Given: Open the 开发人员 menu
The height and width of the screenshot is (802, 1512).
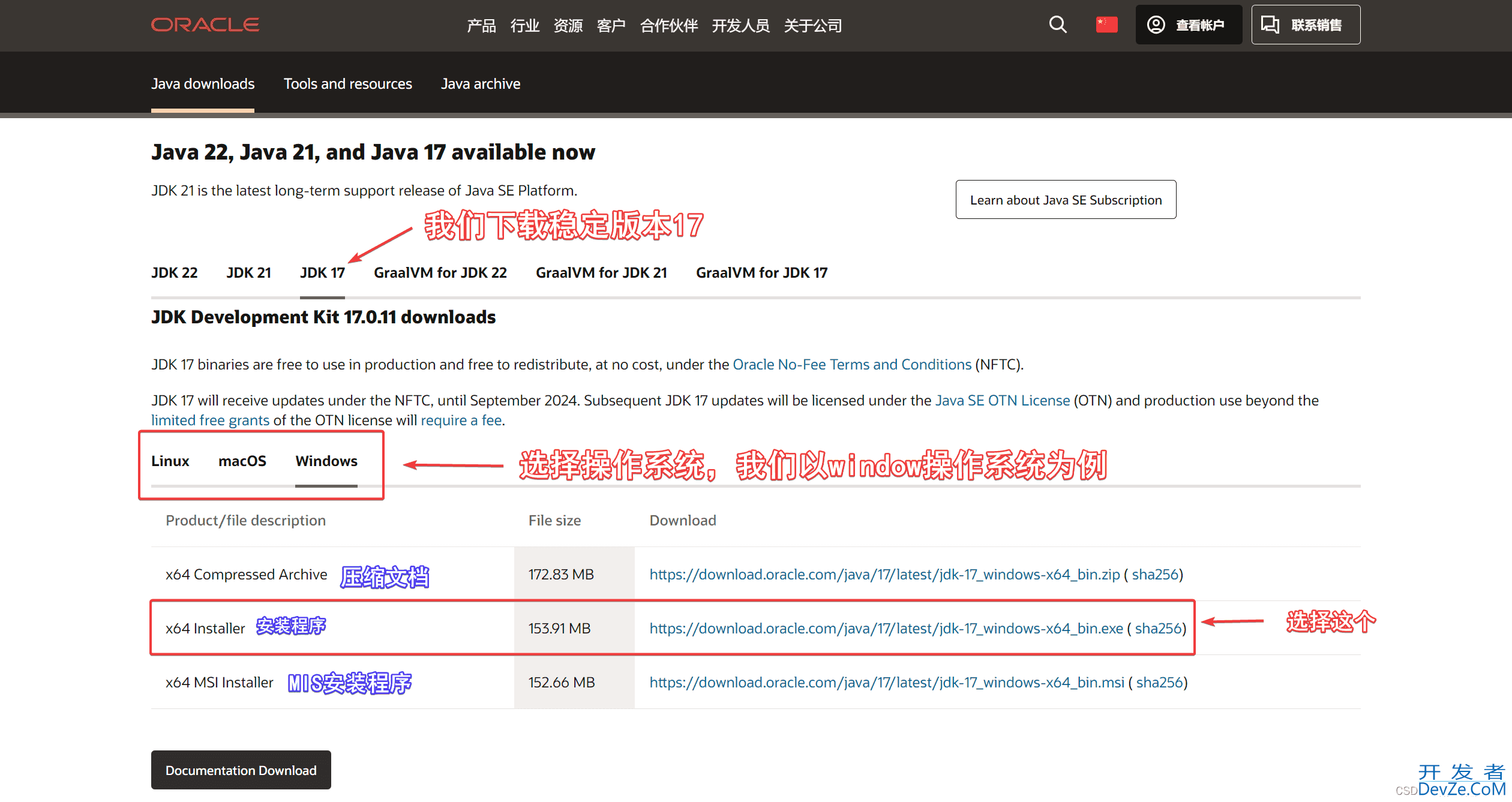Looking at the screenshot, I should click(x=740, y=26).
